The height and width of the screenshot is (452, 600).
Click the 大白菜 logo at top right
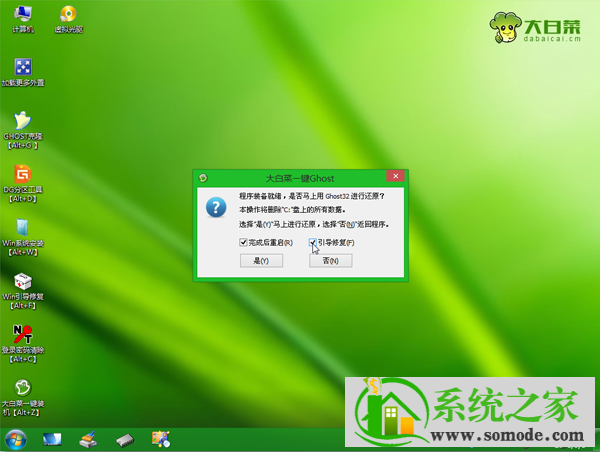pyautogui.click(x=535, y=27)
